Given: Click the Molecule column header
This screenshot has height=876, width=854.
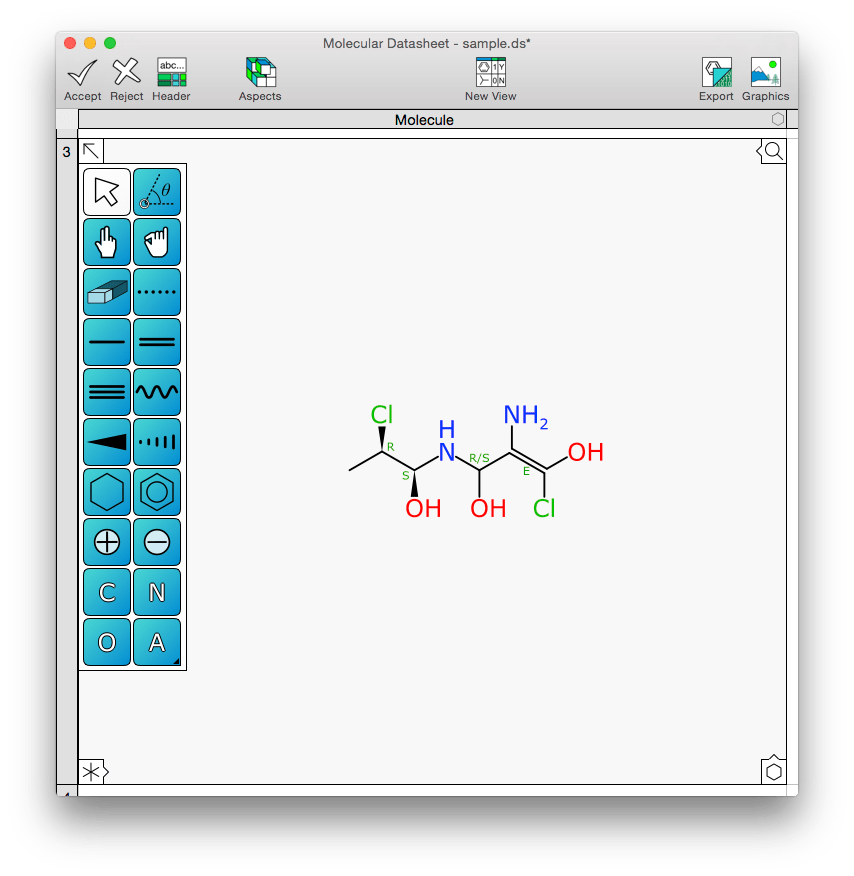Looking at the screenshot, I should click(x=424, y=120).
